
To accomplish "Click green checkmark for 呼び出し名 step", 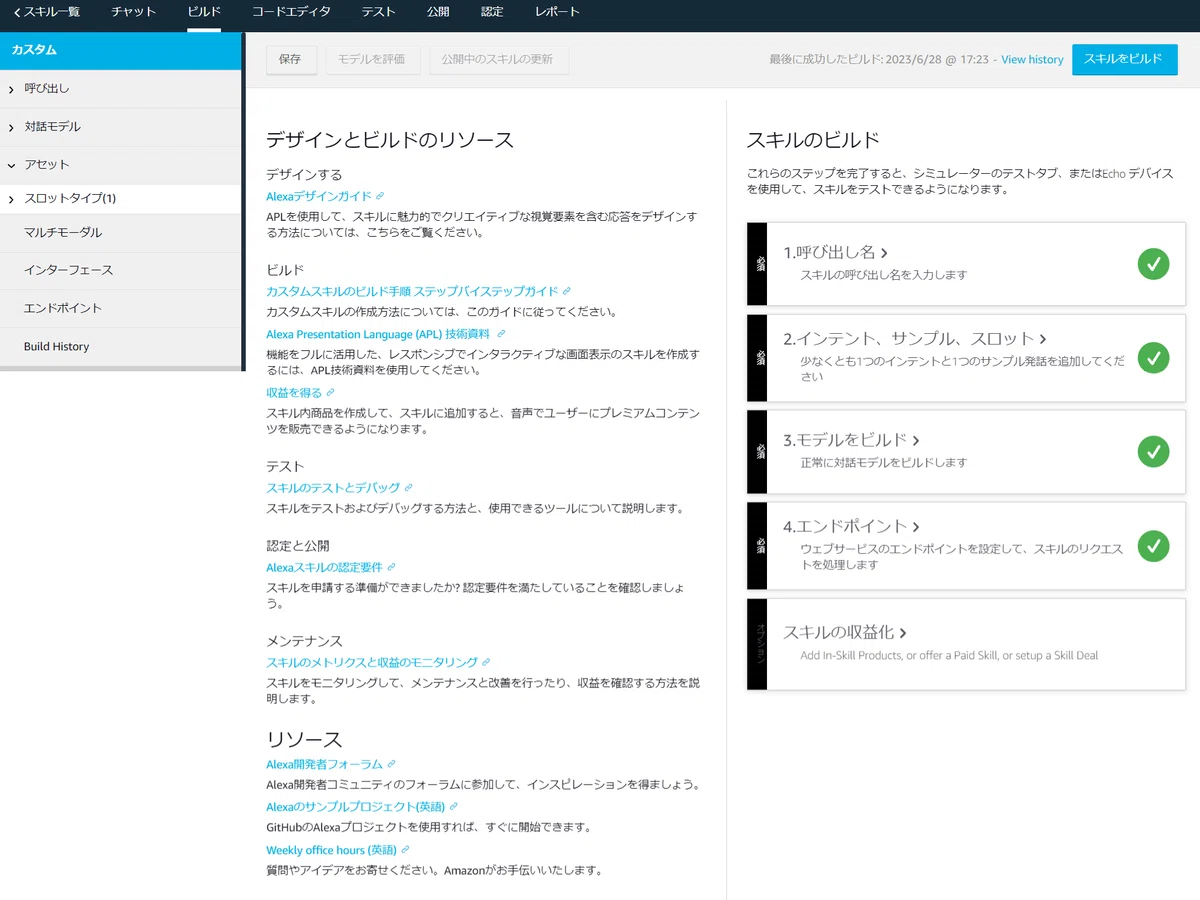I will point(1153,264).
